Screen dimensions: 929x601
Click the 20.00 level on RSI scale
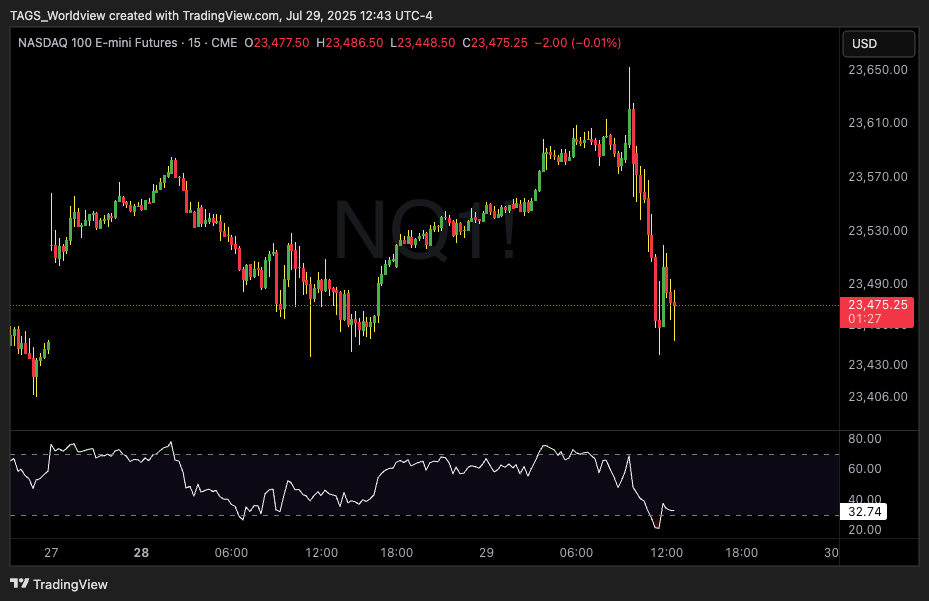[865, 529]
